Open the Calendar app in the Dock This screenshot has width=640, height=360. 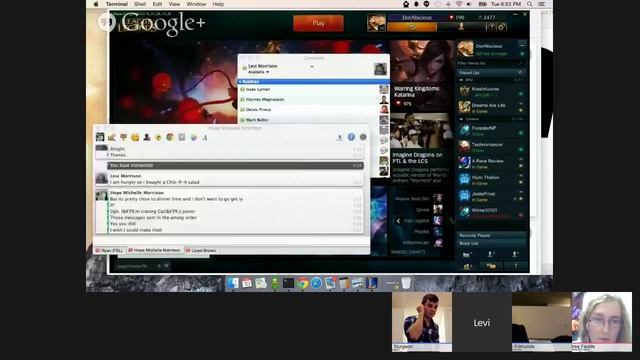point(247,283)
